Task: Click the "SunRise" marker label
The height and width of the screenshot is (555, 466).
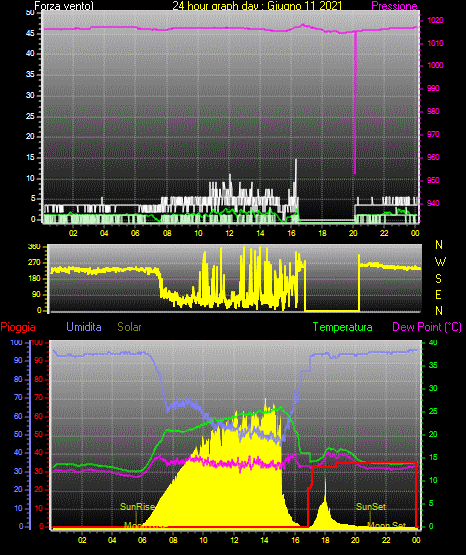Action: (x=137, y=507)
